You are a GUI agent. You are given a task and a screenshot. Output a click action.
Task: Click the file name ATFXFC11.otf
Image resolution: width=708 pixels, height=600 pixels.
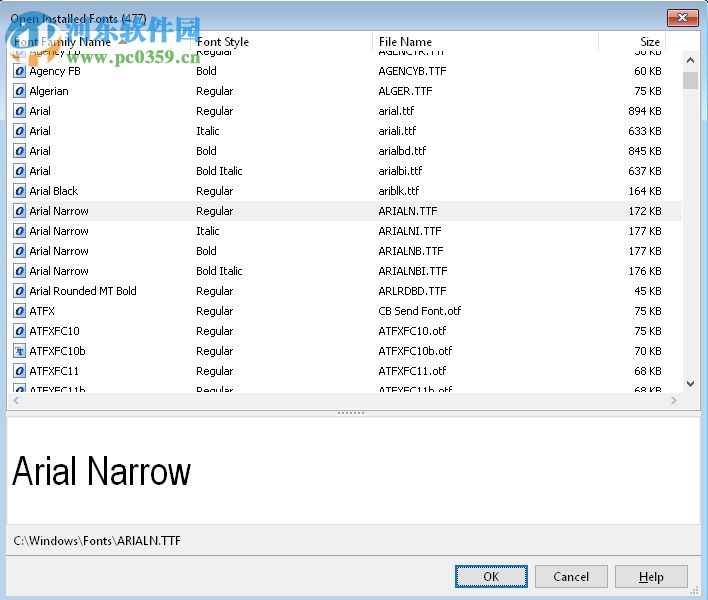click(412, 371)
